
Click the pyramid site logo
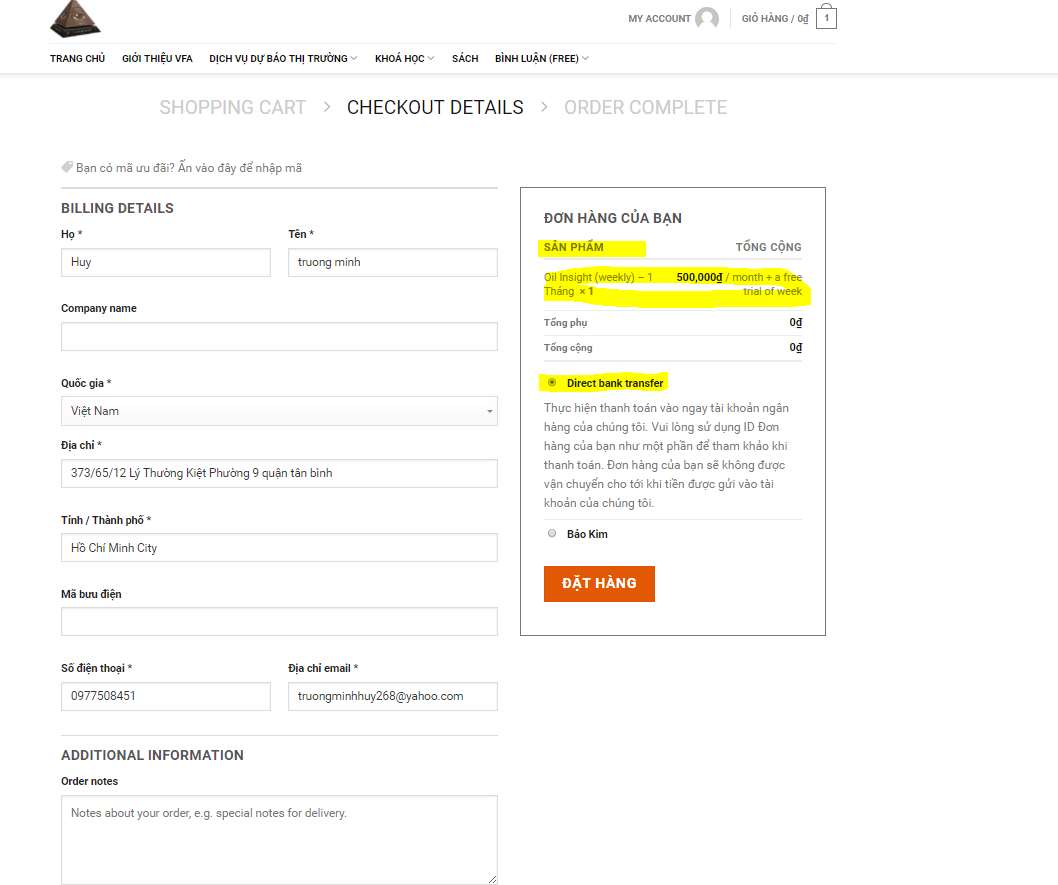(x=76, y=17)
